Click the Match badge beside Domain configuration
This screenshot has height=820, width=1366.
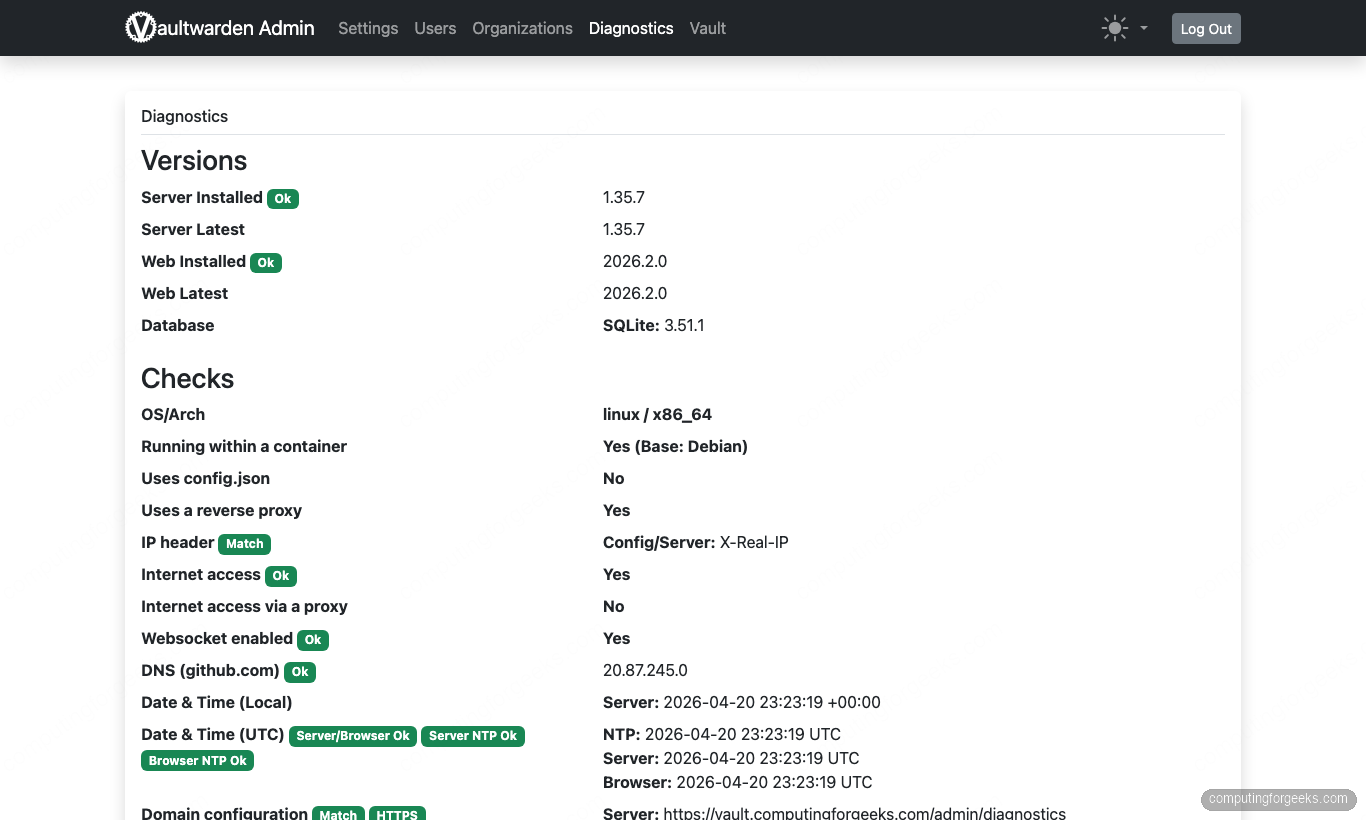(338, 814)
